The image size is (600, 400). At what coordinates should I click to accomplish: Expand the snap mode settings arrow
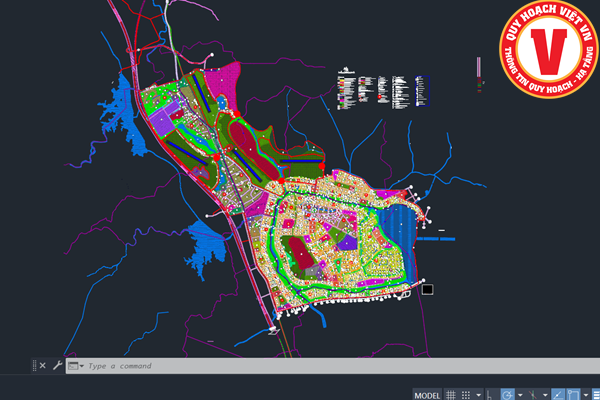tap(479, 394)
